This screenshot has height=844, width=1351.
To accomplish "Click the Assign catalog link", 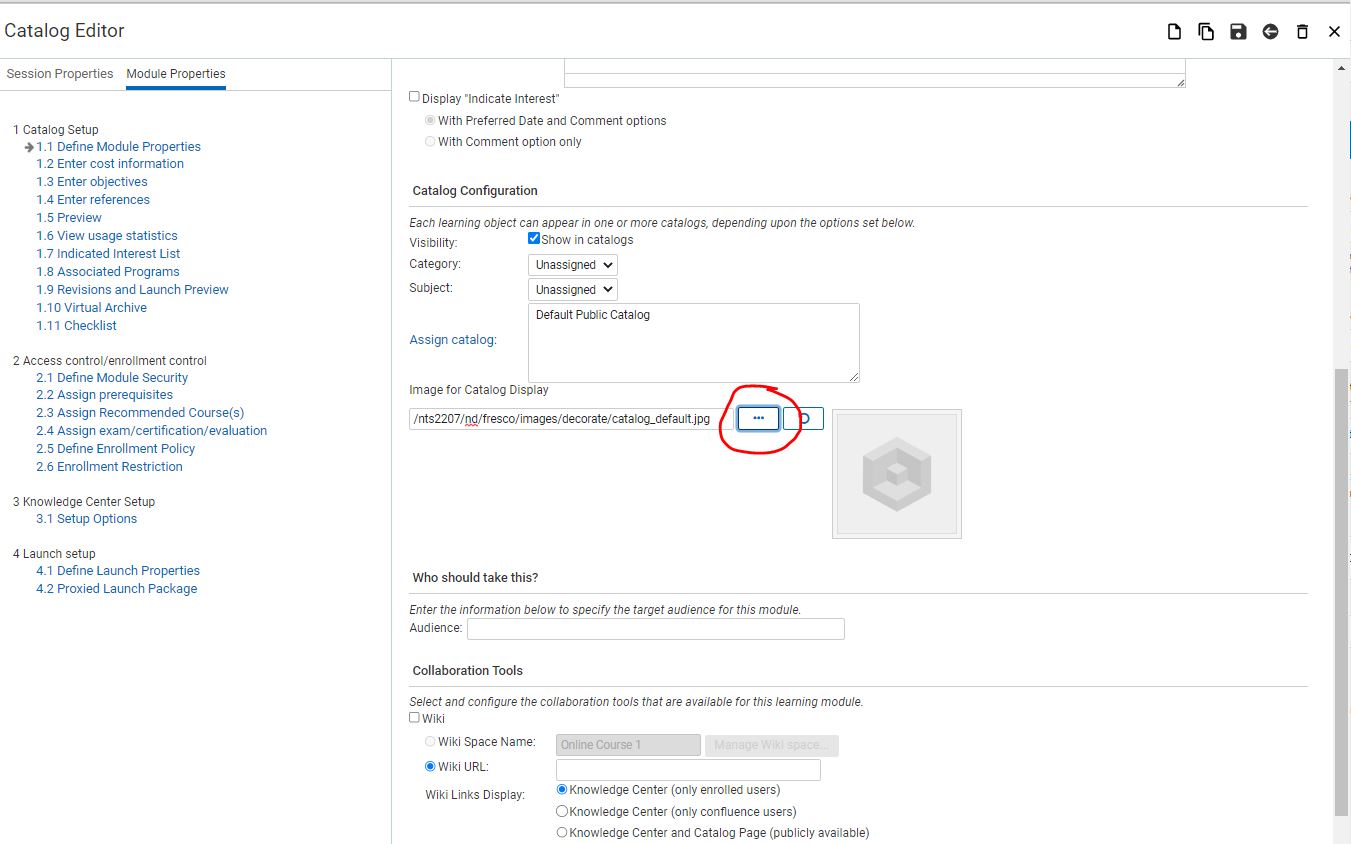I will tap(453, 340).
